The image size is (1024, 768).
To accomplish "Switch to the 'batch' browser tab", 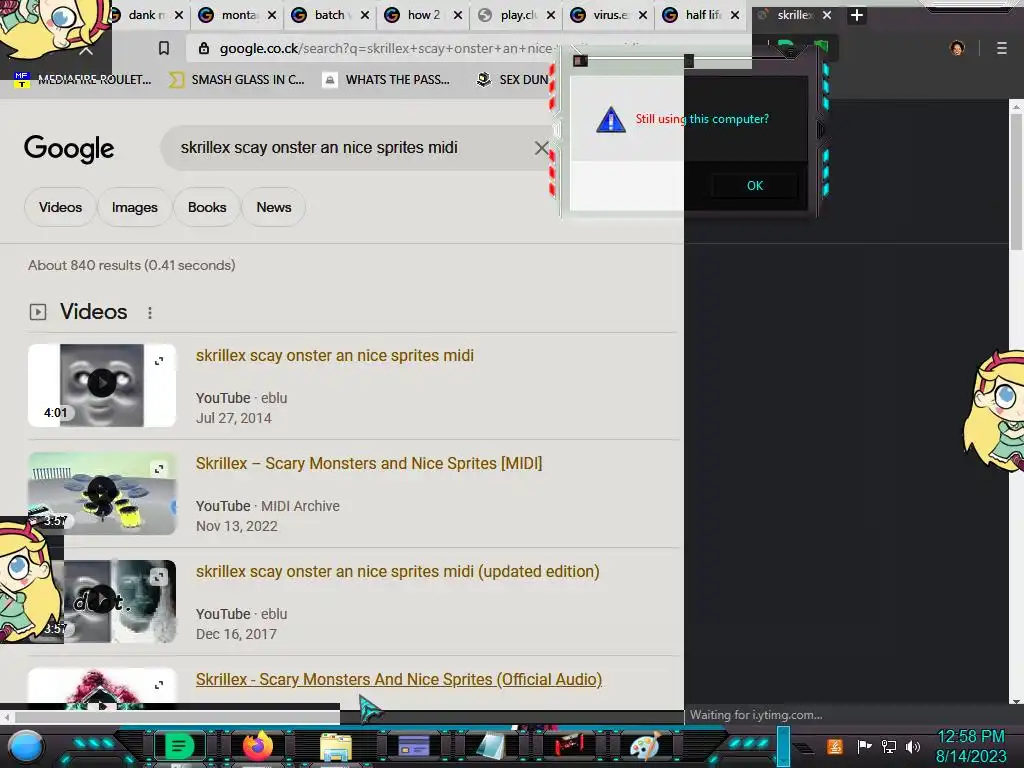I will tap(329, 15).
